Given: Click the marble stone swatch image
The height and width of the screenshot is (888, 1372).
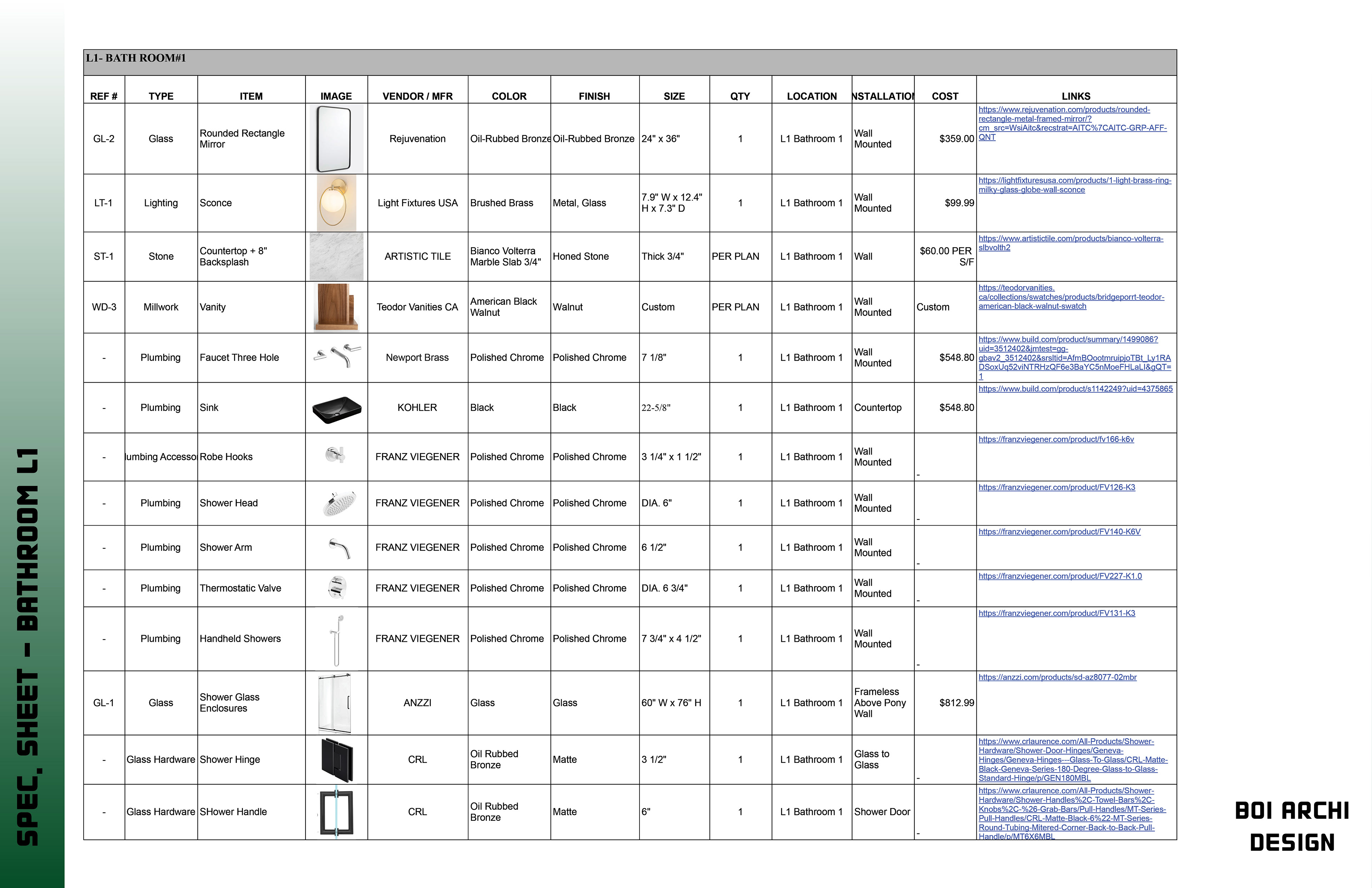Looking at the screenshot, I should pos(337,257).
